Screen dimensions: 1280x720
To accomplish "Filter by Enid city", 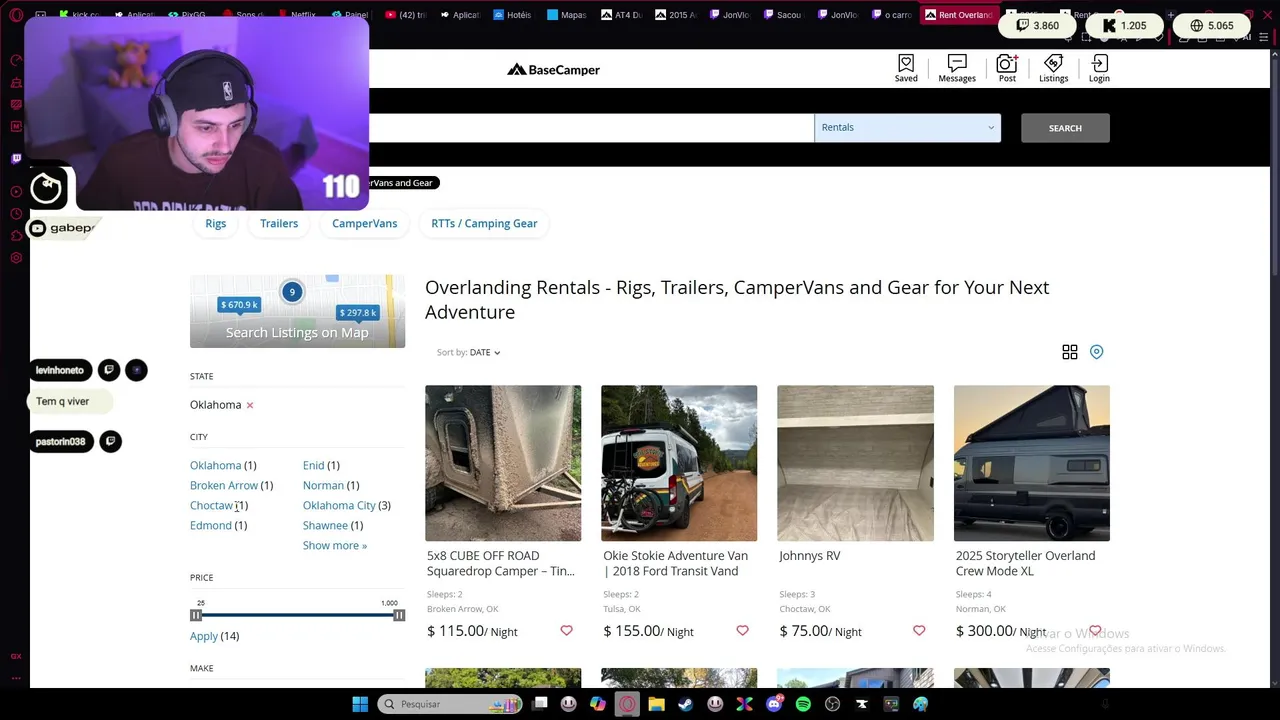I will point(314,465).
